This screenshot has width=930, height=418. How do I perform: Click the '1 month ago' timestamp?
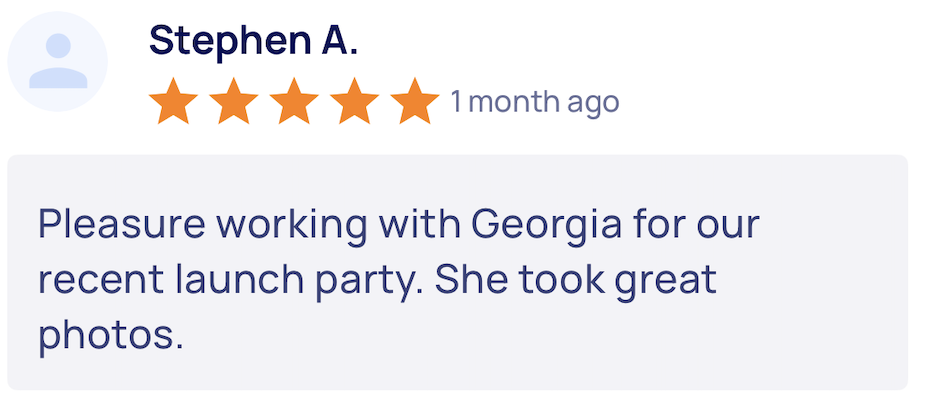coord(534,102)
